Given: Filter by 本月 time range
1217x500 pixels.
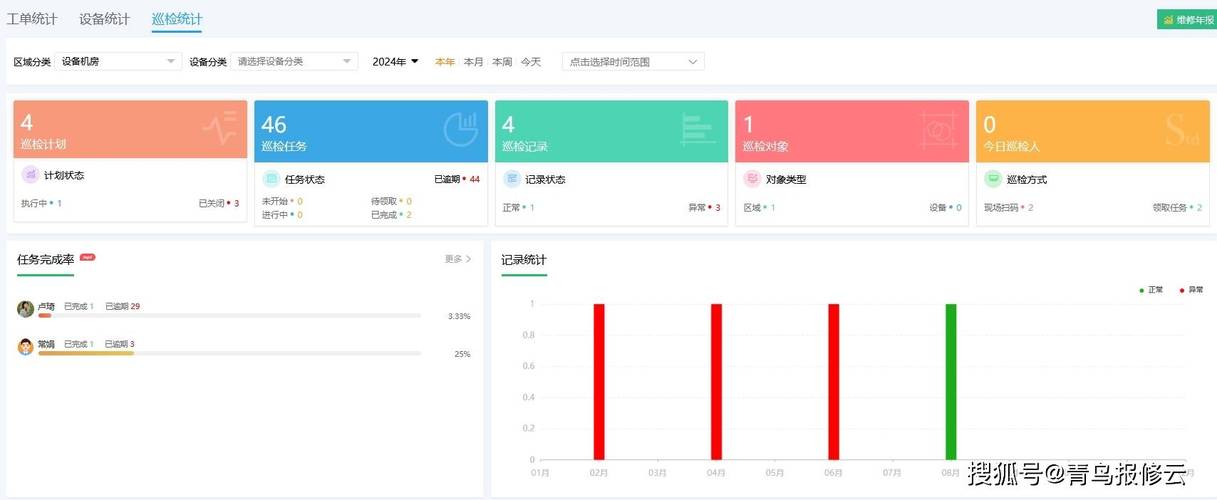Looking at the screenshot, I should (474, 61).
